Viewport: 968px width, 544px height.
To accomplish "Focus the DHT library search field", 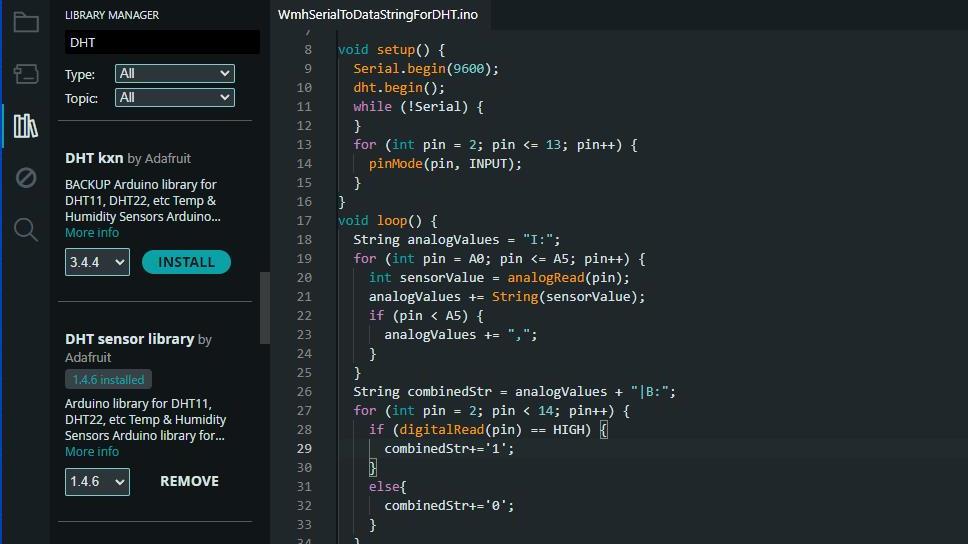I will [x=162, y=42].
